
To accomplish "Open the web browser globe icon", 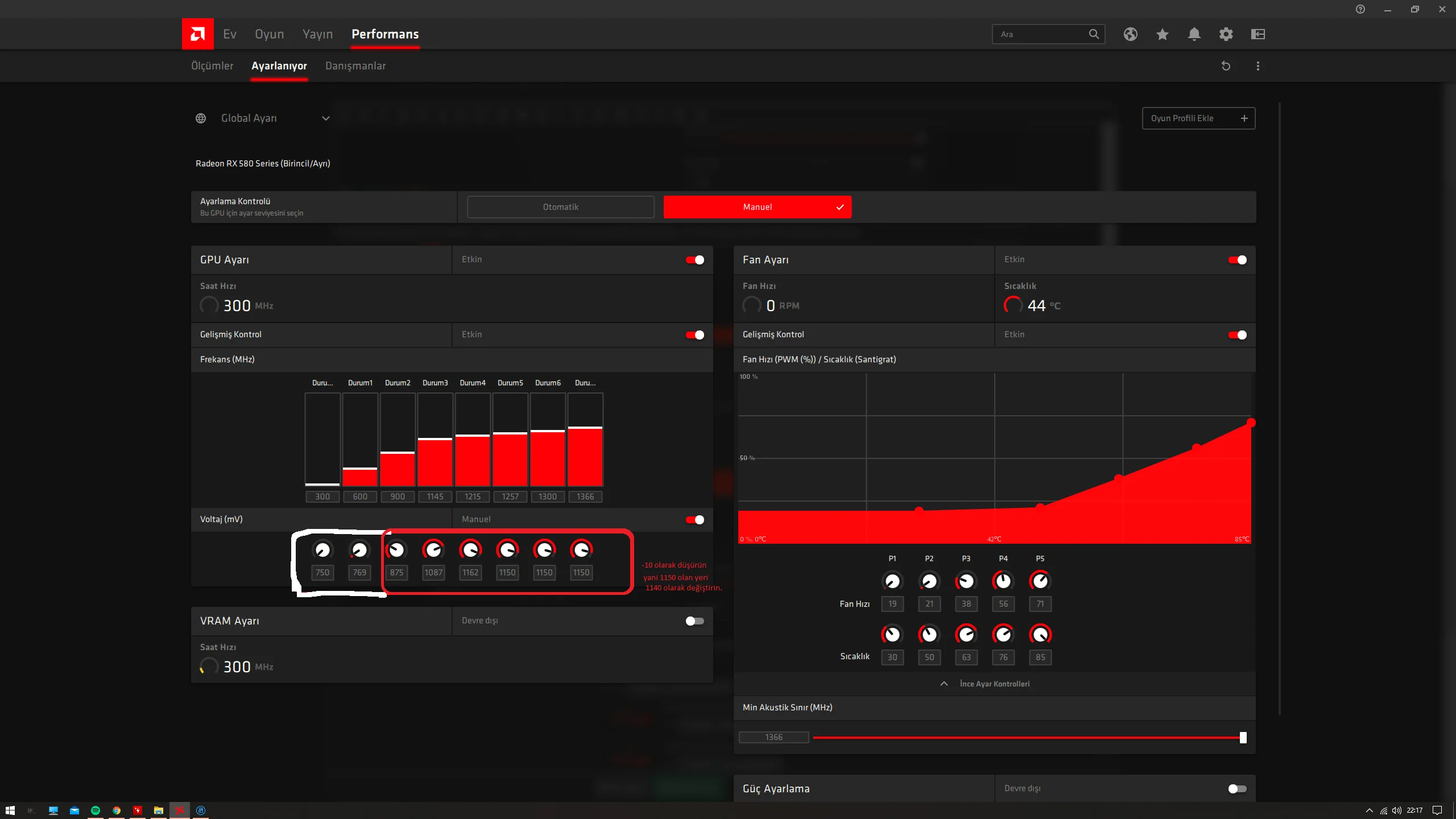I will click(x=1130, y=34).
